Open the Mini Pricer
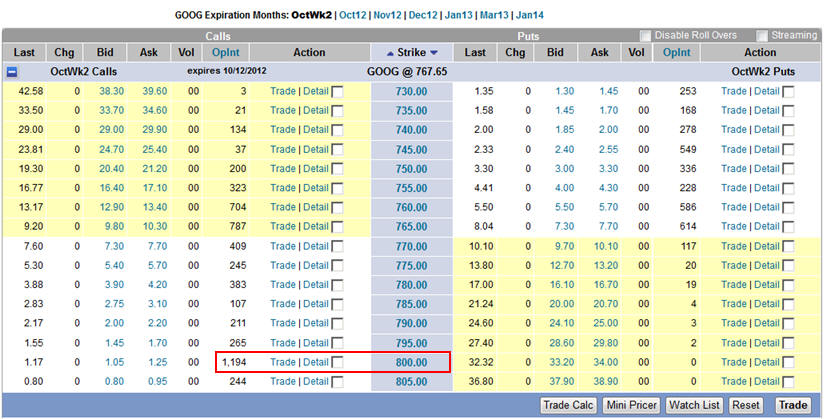 [x=629, y=405]
